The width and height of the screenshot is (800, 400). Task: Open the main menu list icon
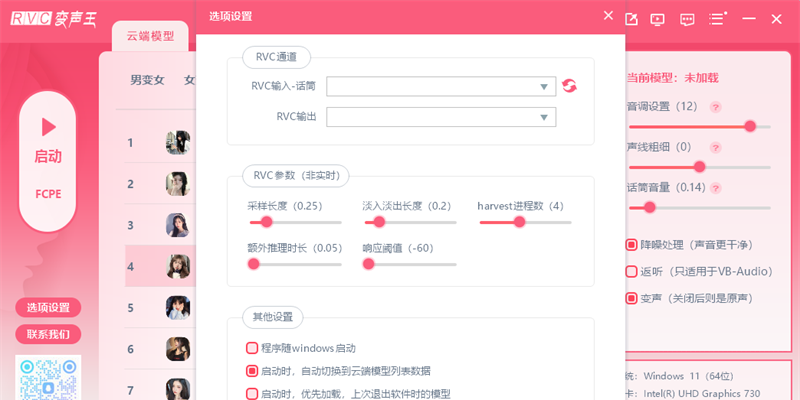717,18
